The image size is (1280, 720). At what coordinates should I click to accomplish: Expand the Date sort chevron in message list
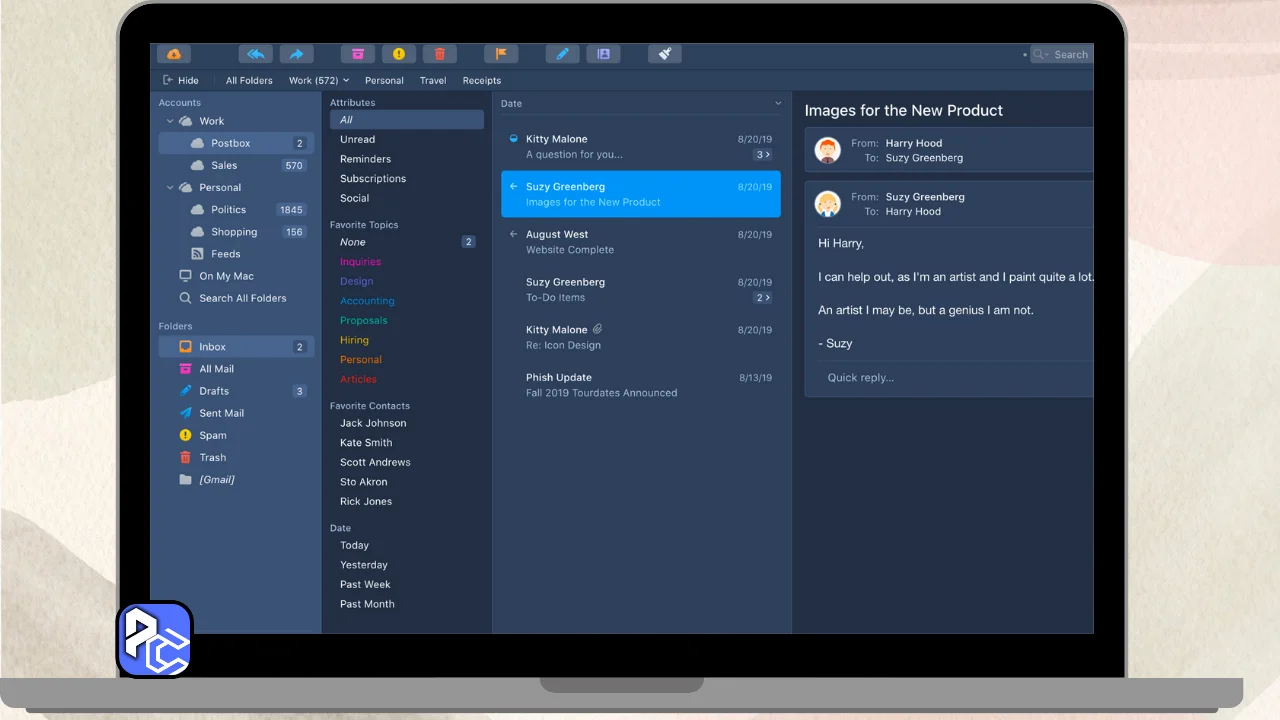(778, 103)
